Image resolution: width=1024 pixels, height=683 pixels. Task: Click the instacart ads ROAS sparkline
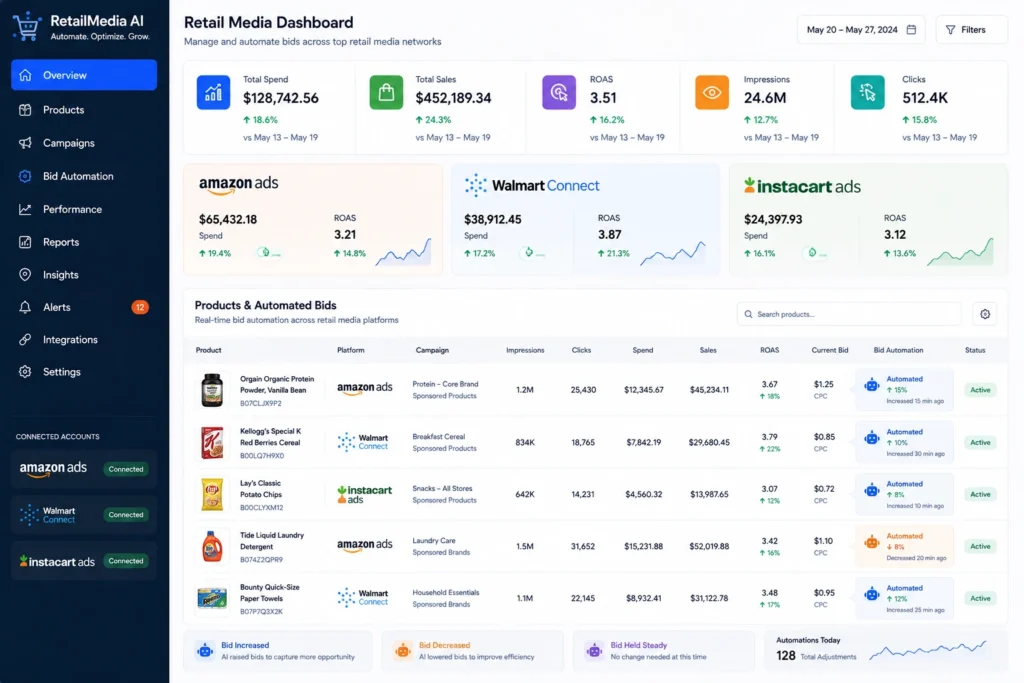click(961, 252)
